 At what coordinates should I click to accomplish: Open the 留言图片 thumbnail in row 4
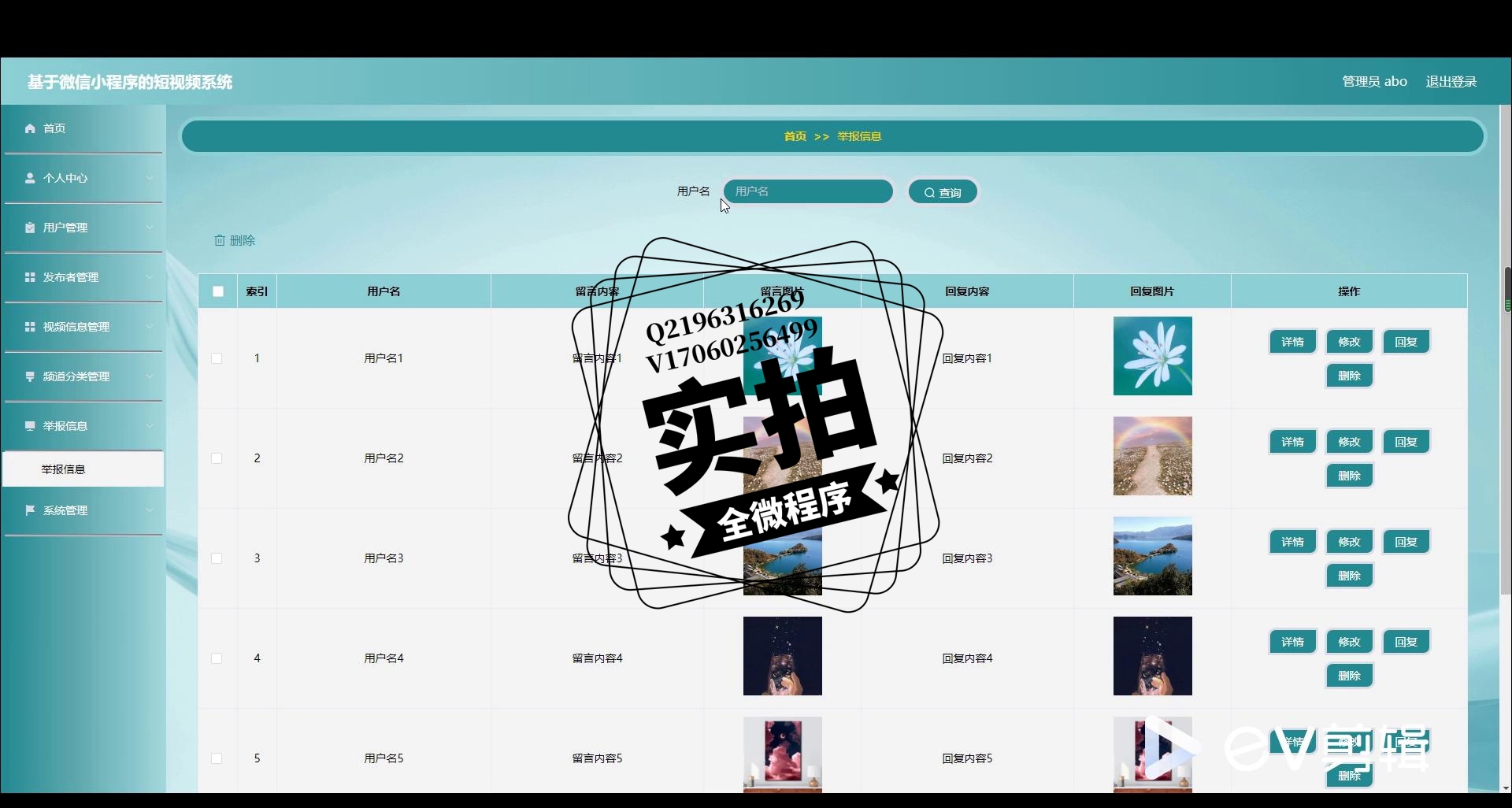tap(782, 656)
